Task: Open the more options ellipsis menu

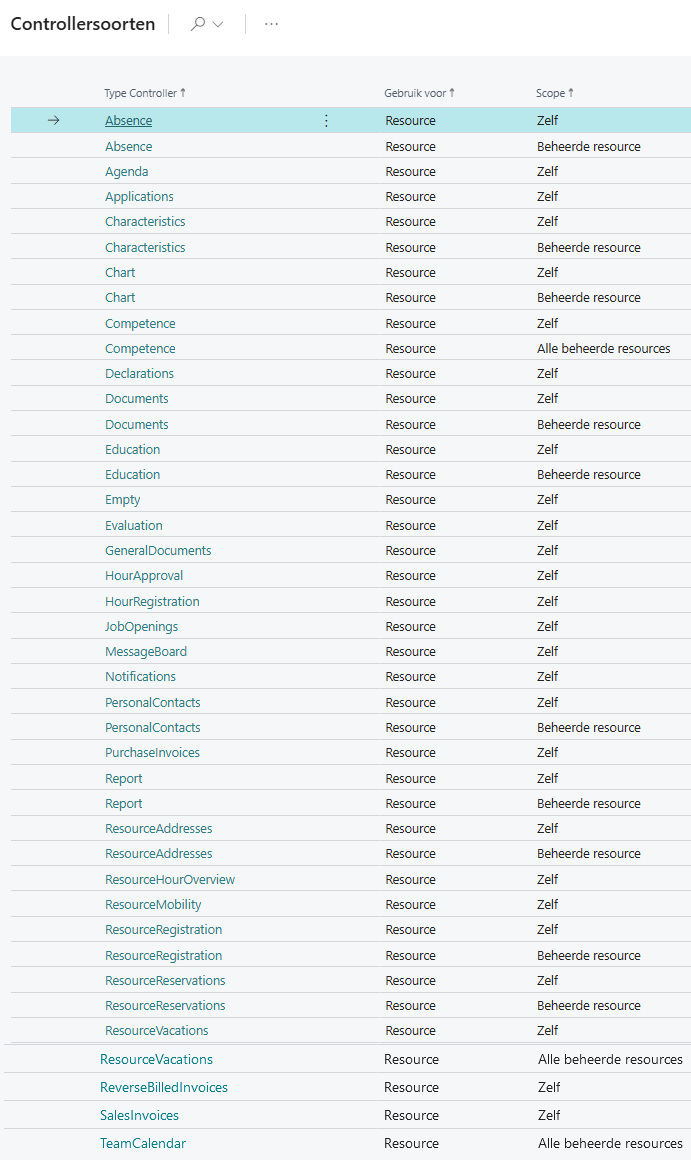Action: [271, 24]
